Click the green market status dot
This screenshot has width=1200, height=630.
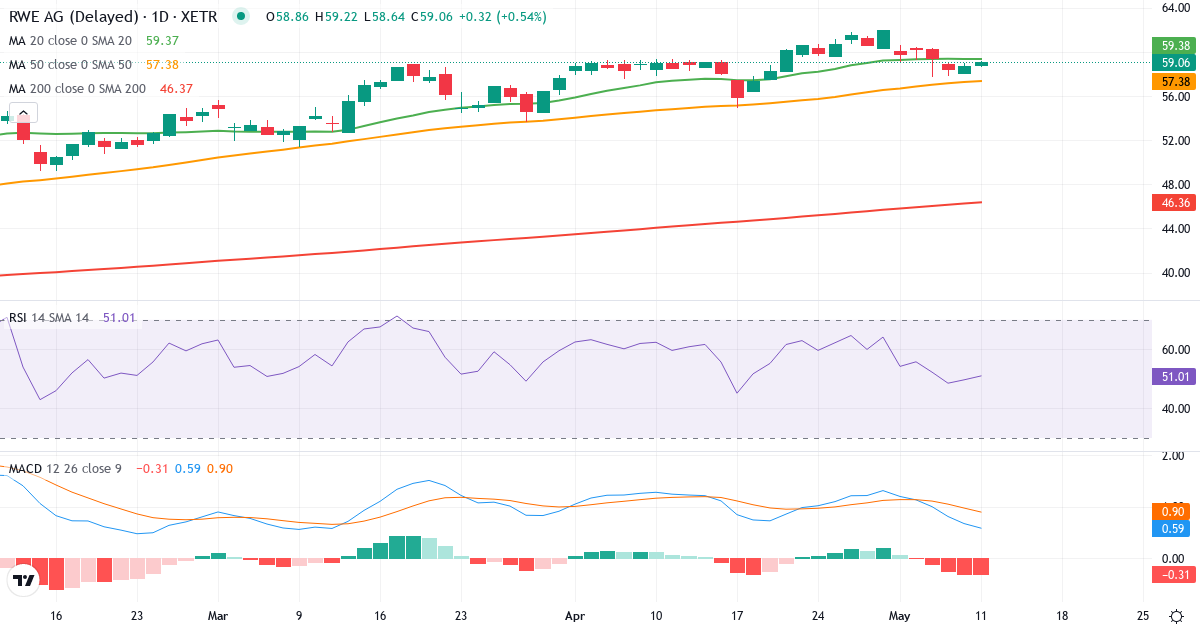click(x=240, y=16)
